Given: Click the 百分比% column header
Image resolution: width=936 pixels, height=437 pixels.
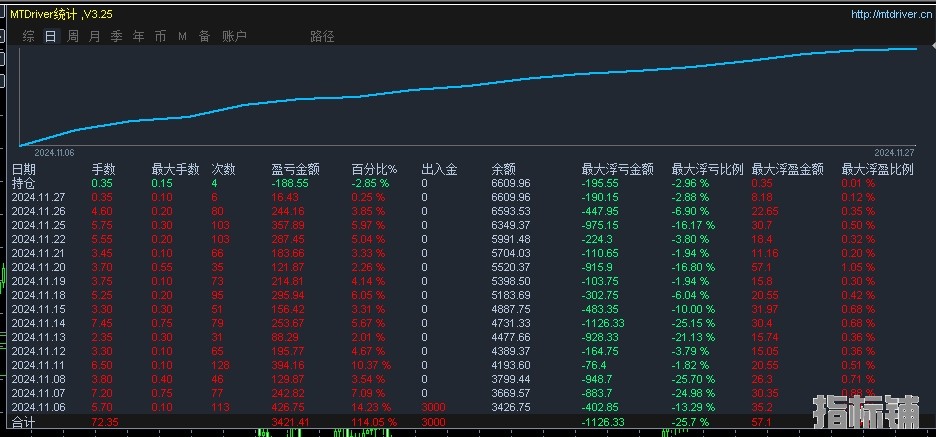Looking at the screenshot, I should pyautogui.click(x=374, y=170).
